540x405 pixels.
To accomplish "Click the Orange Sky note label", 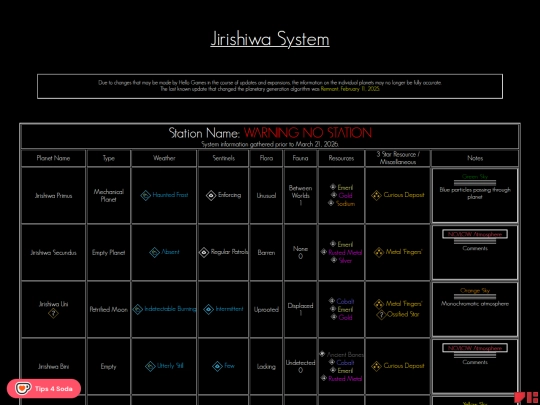I will (x=475, y=291).
